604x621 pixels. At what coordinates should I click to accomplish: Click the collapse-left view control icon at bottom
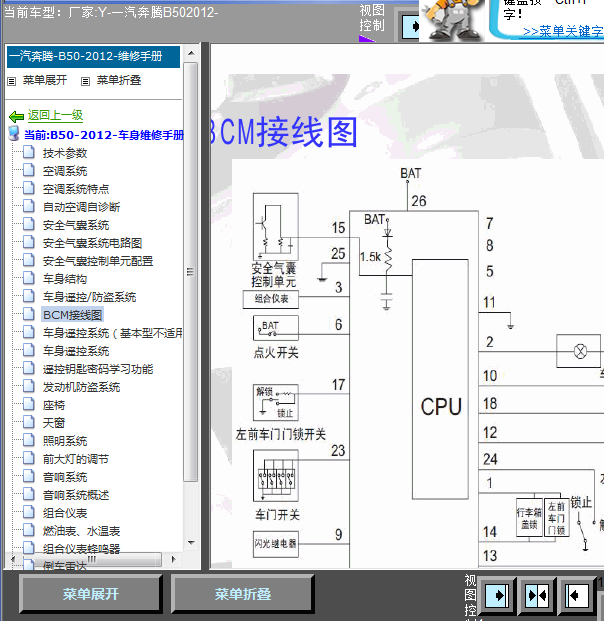pos(577,595)
